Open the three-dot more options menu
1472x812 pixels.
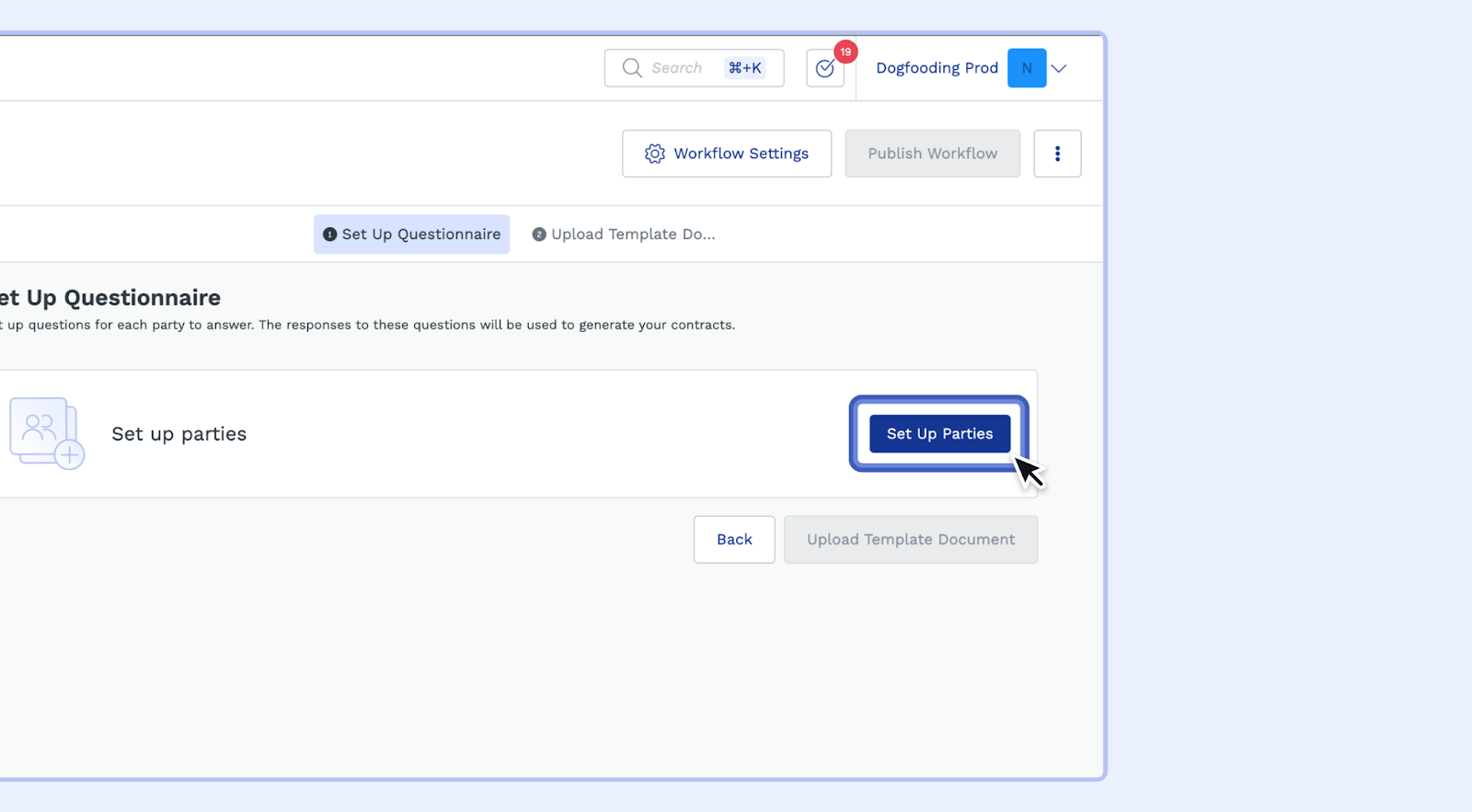coord(1057,154)
